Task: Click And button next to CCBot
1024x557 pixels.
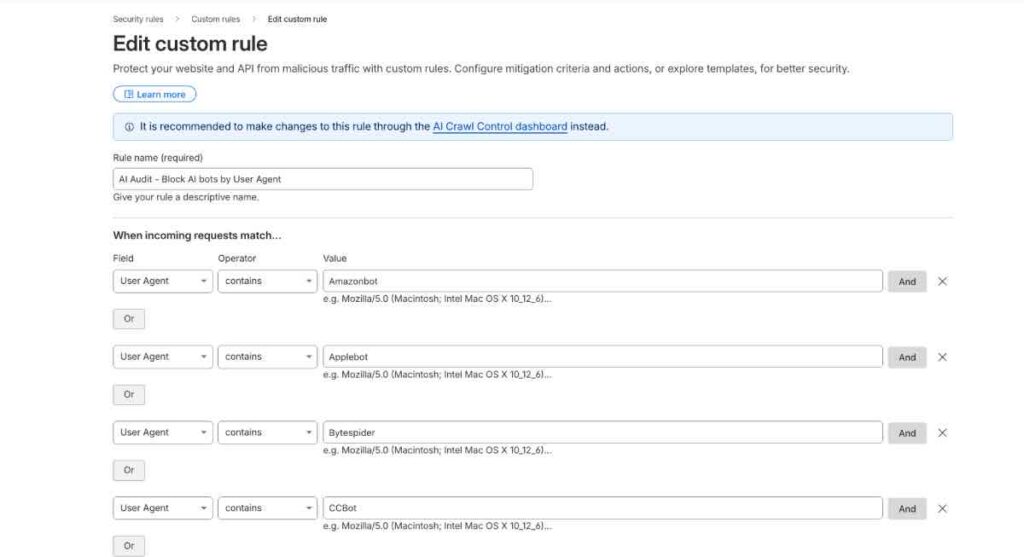Action: point(906,509)
